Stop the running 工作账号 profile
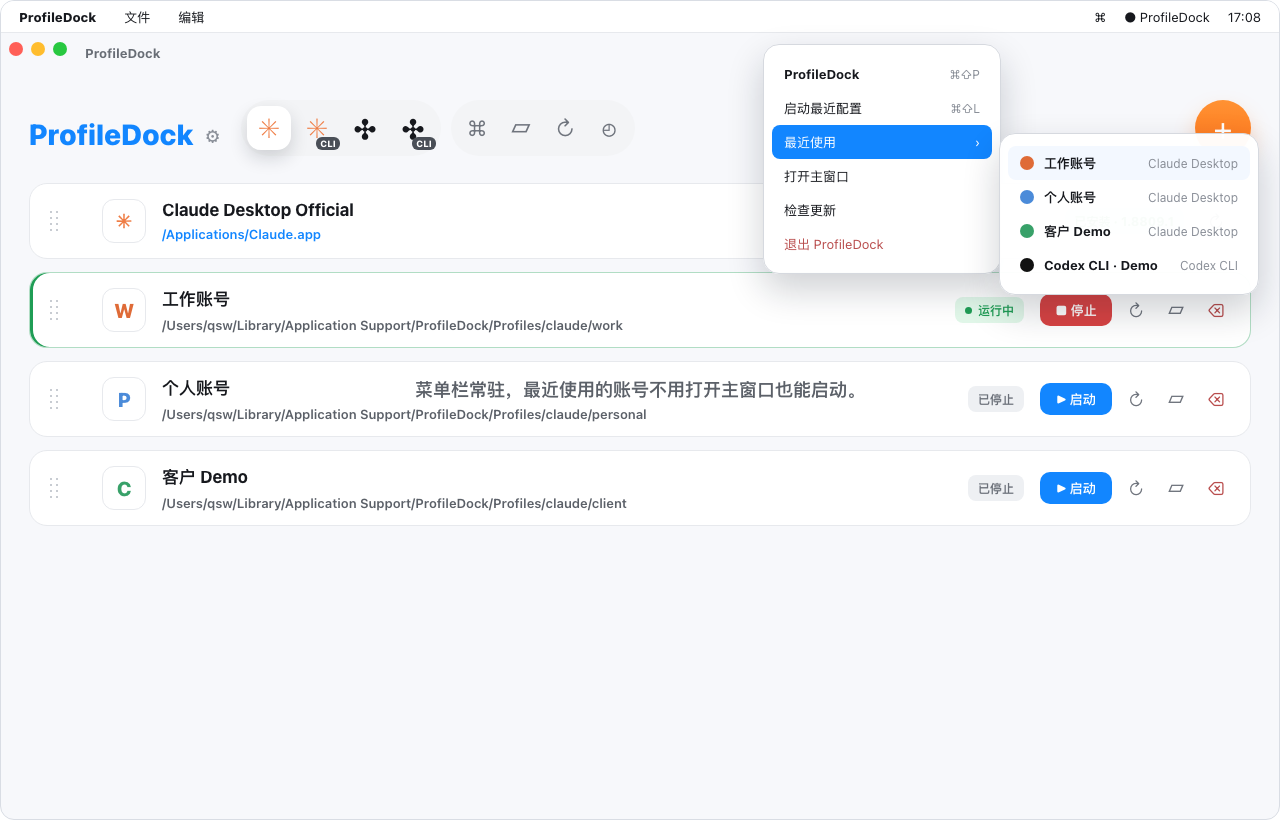Image resolution: width=1280 pixels, height=820 pixels. point(1076,310)
